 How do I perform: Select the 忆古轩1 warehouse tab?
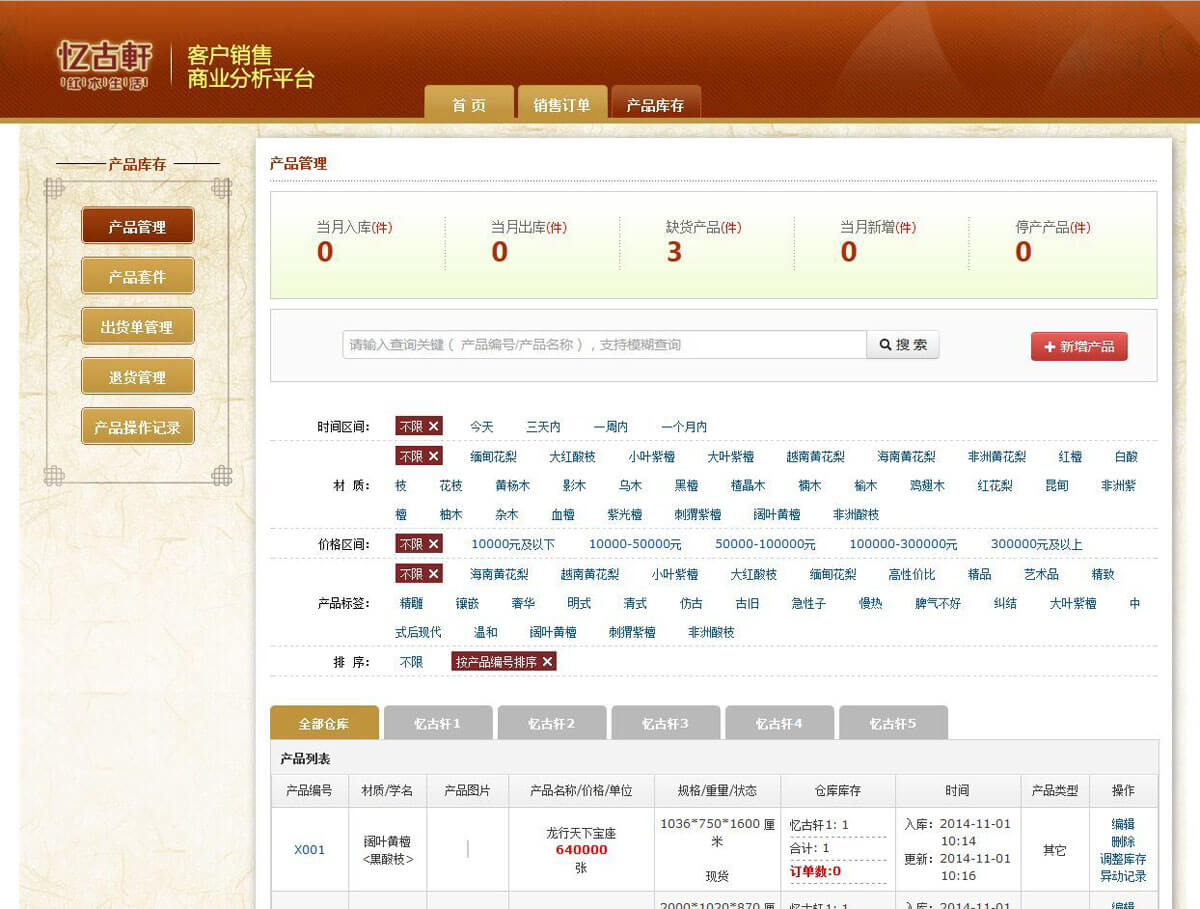click(438, 723)
